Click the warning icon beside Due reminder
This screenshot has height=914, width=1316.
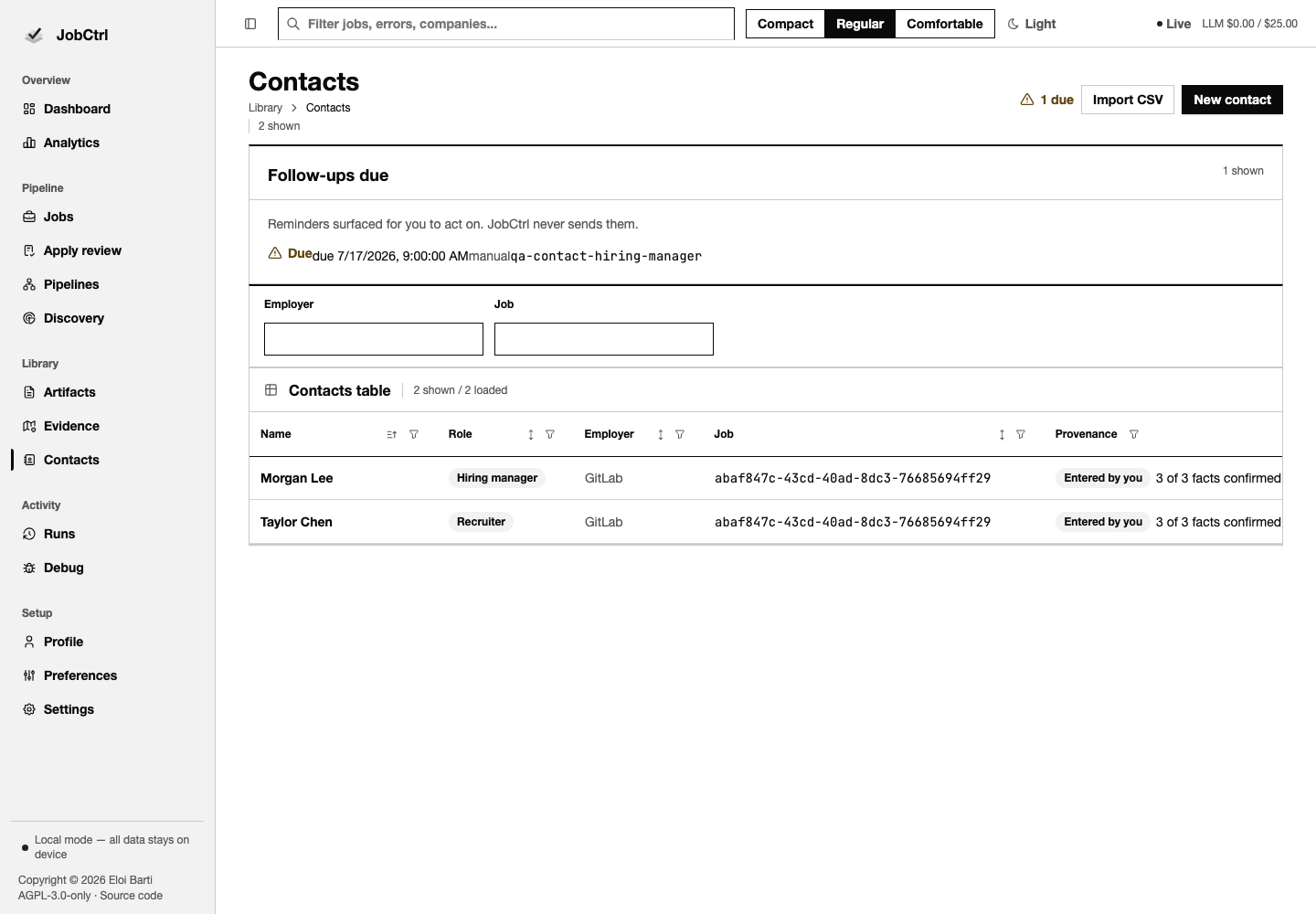point(275,253)
